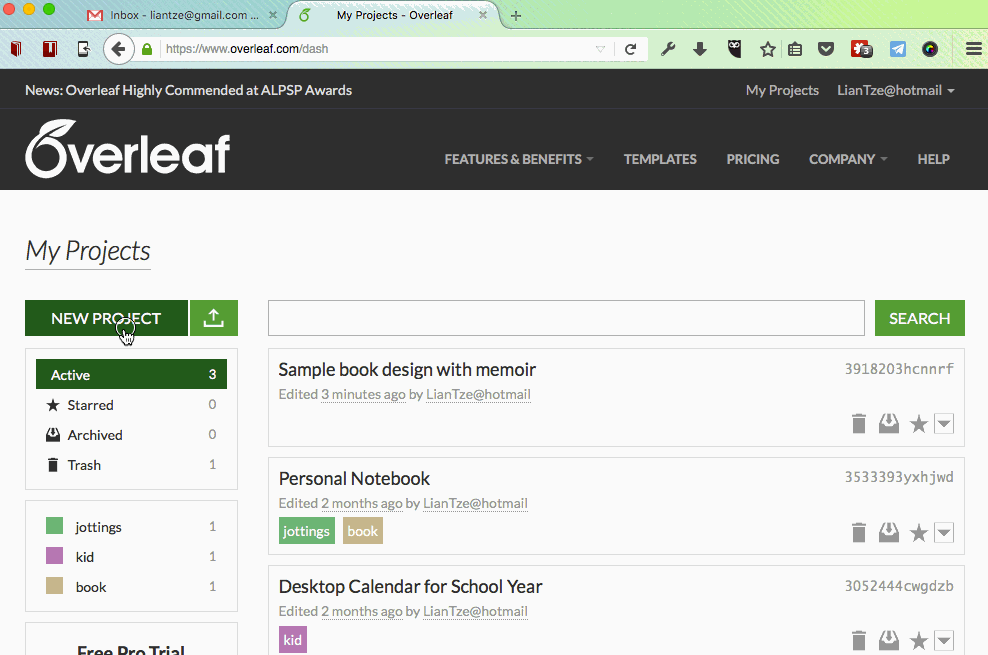
Task: Click book tag on Personal Notebook
Action: coord(362,531)
